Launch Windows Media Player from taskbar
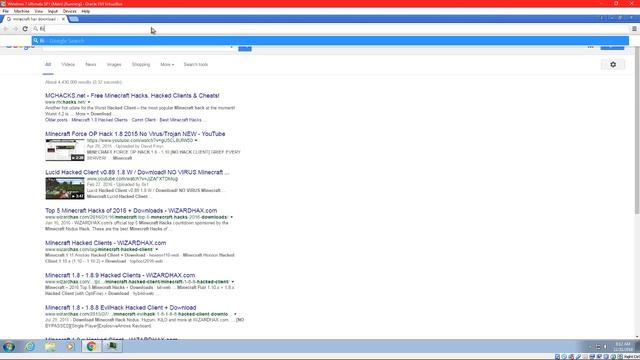 pos(70,347)
